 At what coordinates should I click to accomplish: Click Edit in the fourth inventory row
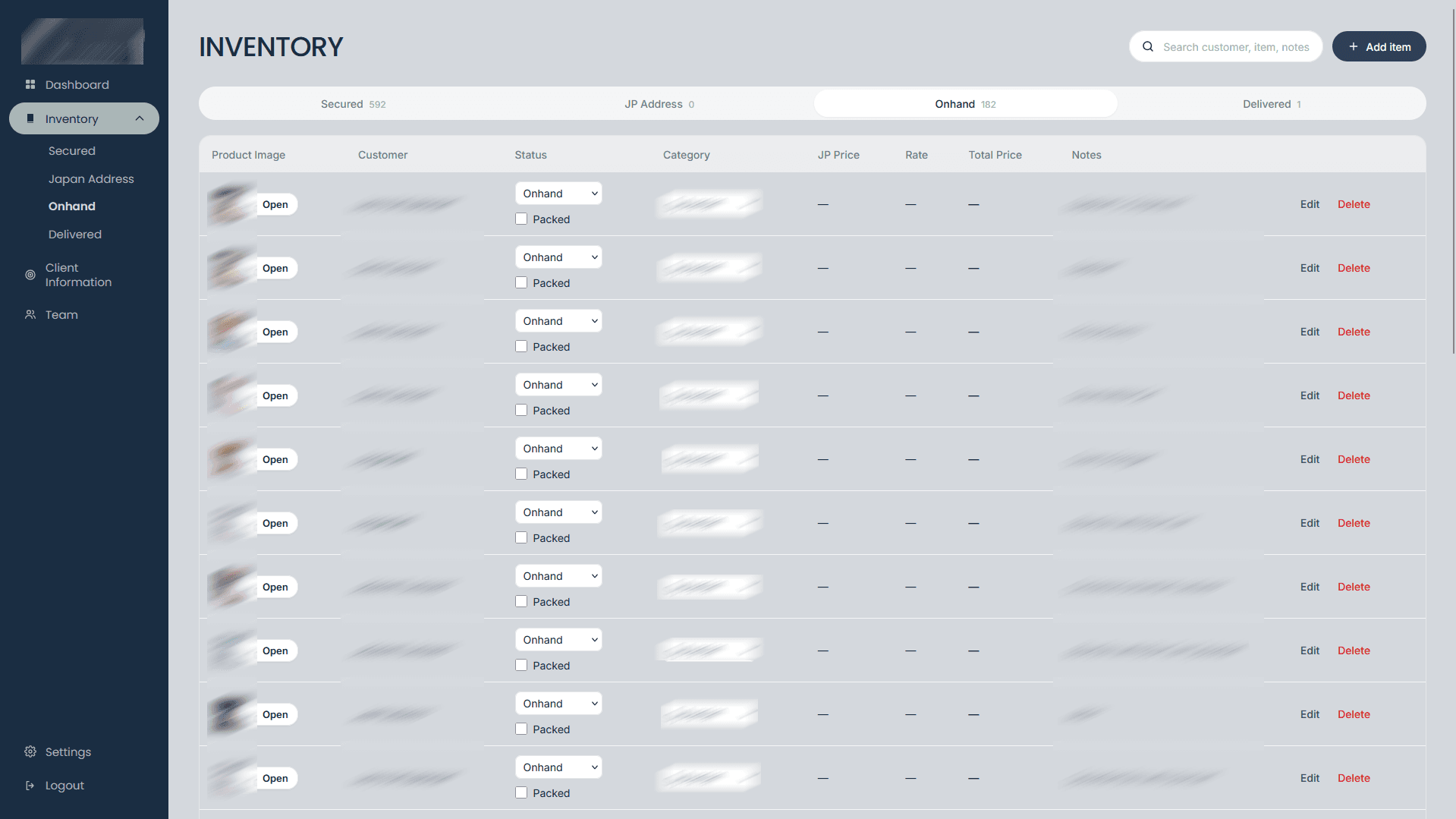click(x=1310, y=395)
